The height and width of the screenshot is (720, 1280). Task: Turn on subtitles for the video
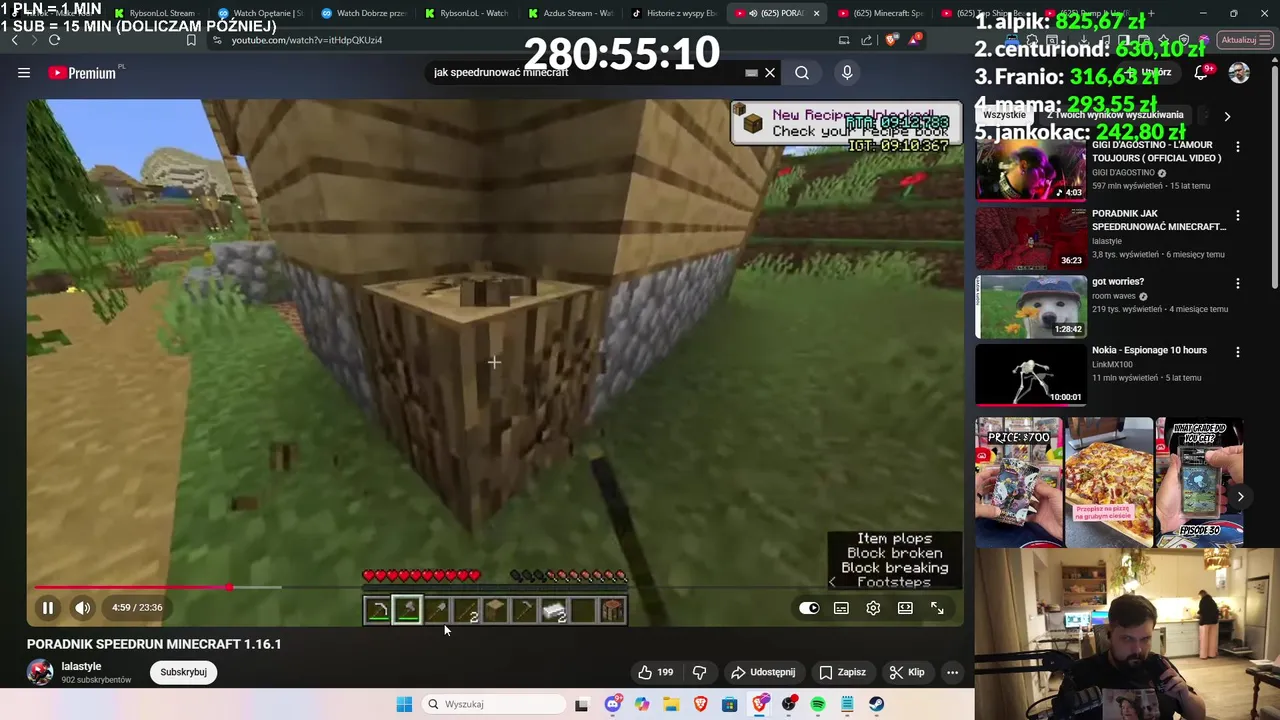click(x=841, y=608)
